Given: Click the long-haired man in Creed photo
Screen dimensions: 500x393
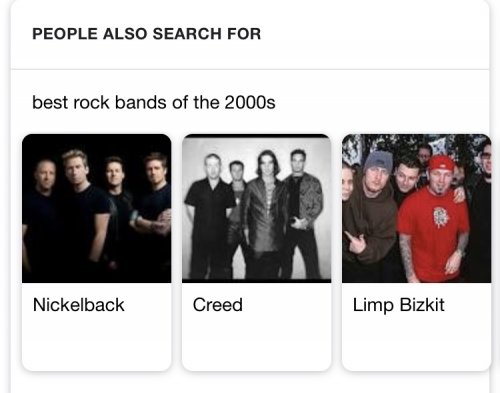Looking at the screenshot, I should [x=265, y=213].
